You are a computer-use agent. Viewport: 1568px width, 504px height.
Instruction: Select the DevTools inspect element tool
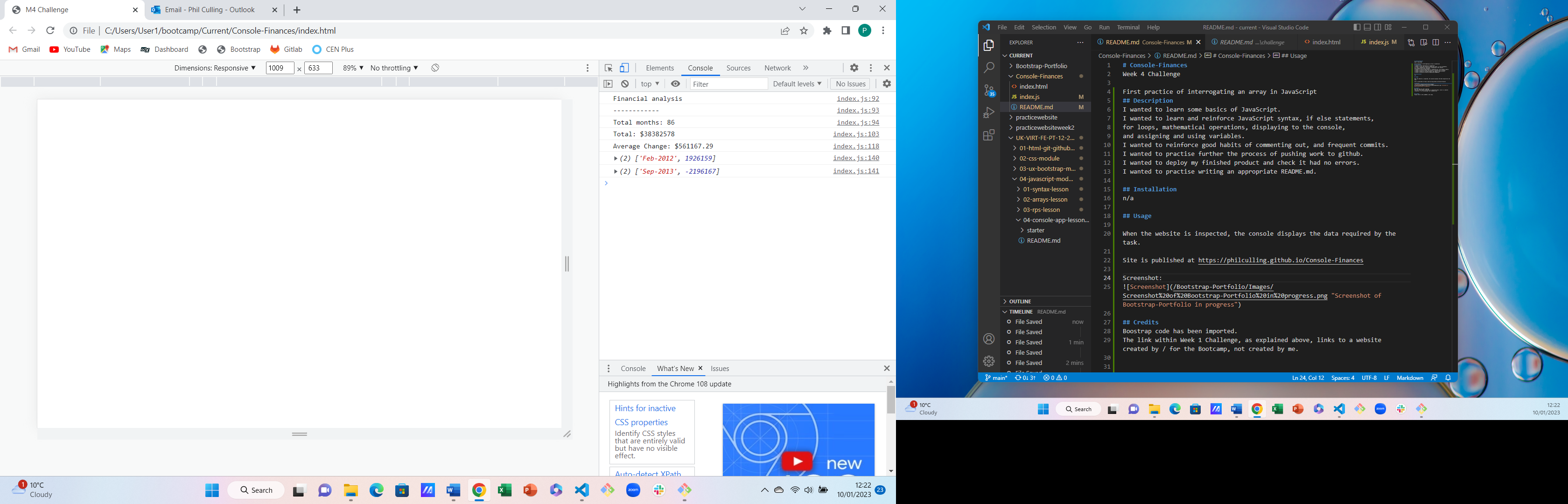click(x=608, y=68)
